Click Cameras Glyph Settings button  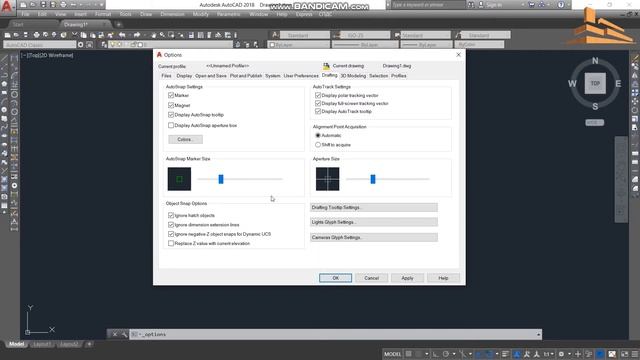374,237
